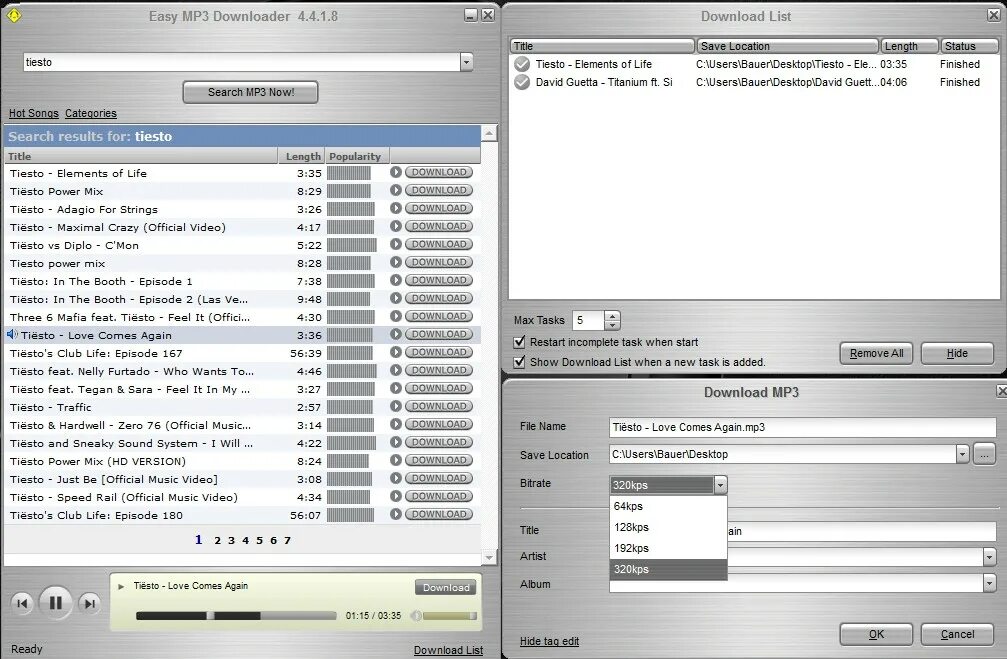The image size is (1007, 659).
Task: Download Tiësto feat. Nelly Furtado track
Action: (x=439, y=370)
